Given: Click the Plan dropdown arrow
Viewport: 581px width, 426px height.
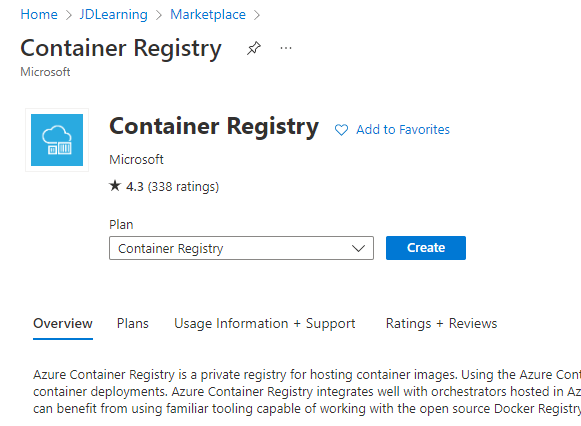Looking at the screenshot, I should pyautogui.click(x=358, y=248).
